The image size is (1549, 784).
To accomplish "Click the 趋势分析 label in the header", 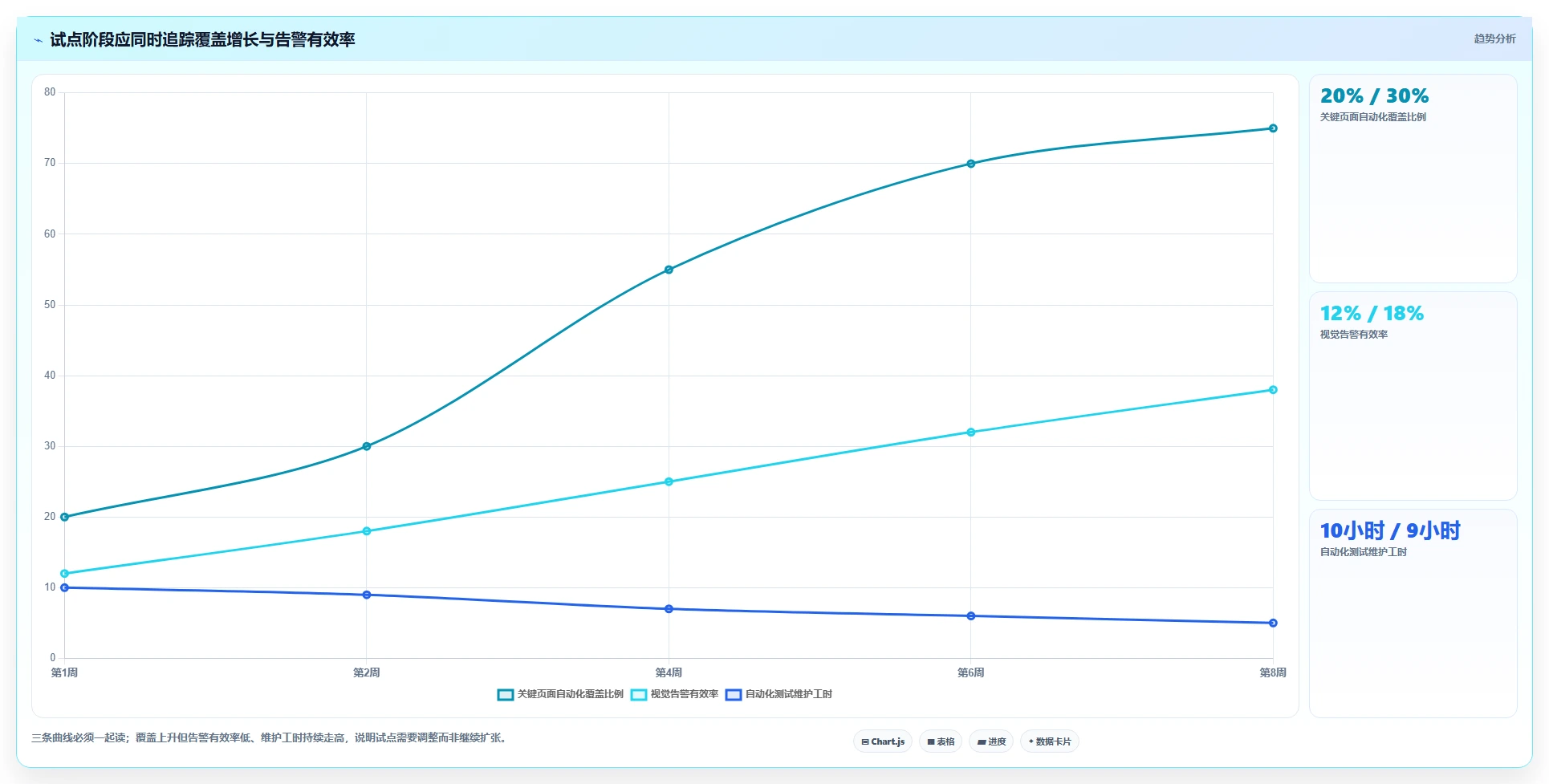I will pos(1494,39).
